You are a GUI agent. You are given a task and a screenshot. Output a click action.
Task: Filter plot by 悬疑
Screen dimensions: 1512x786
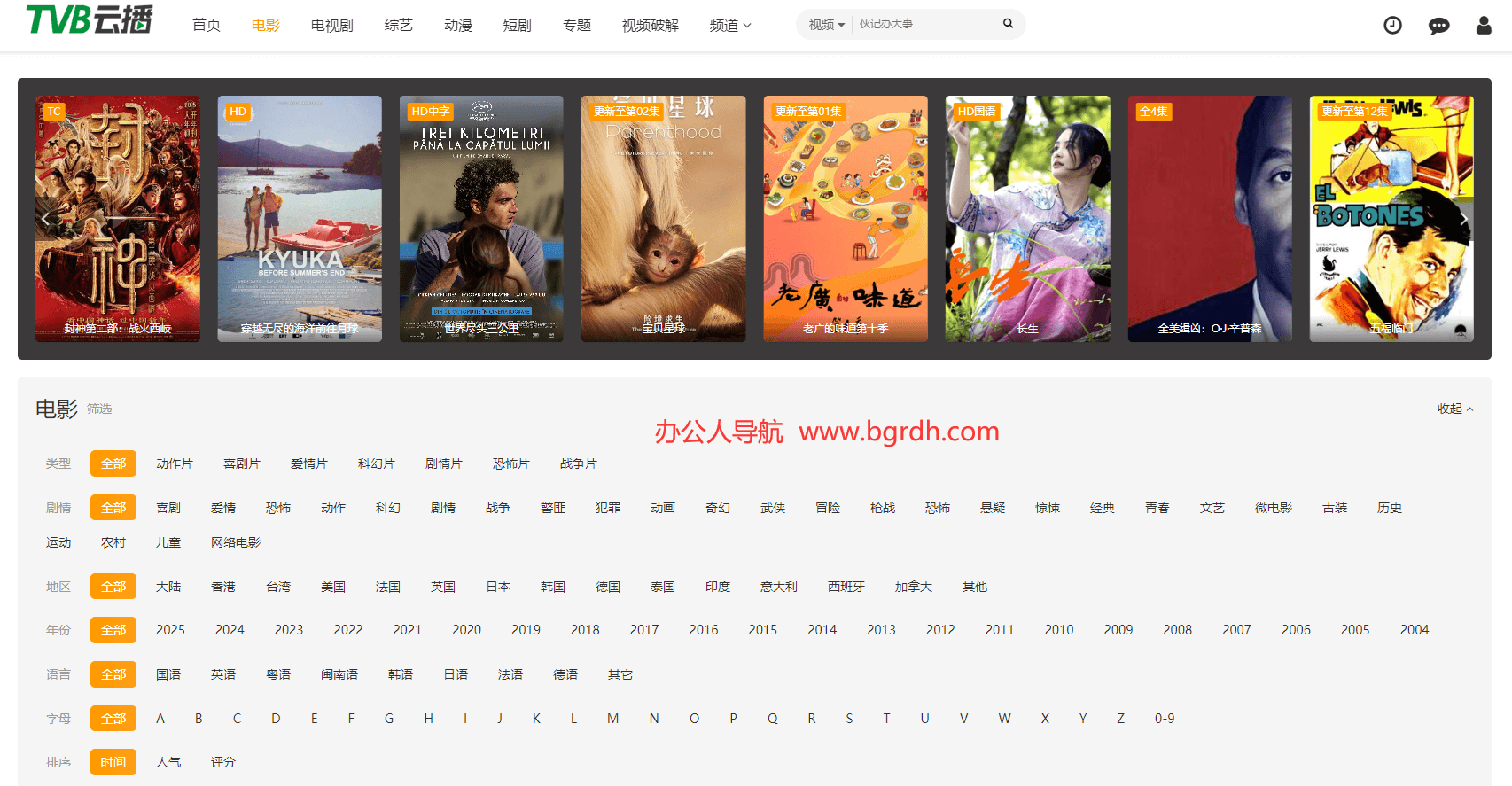[993, 508]
